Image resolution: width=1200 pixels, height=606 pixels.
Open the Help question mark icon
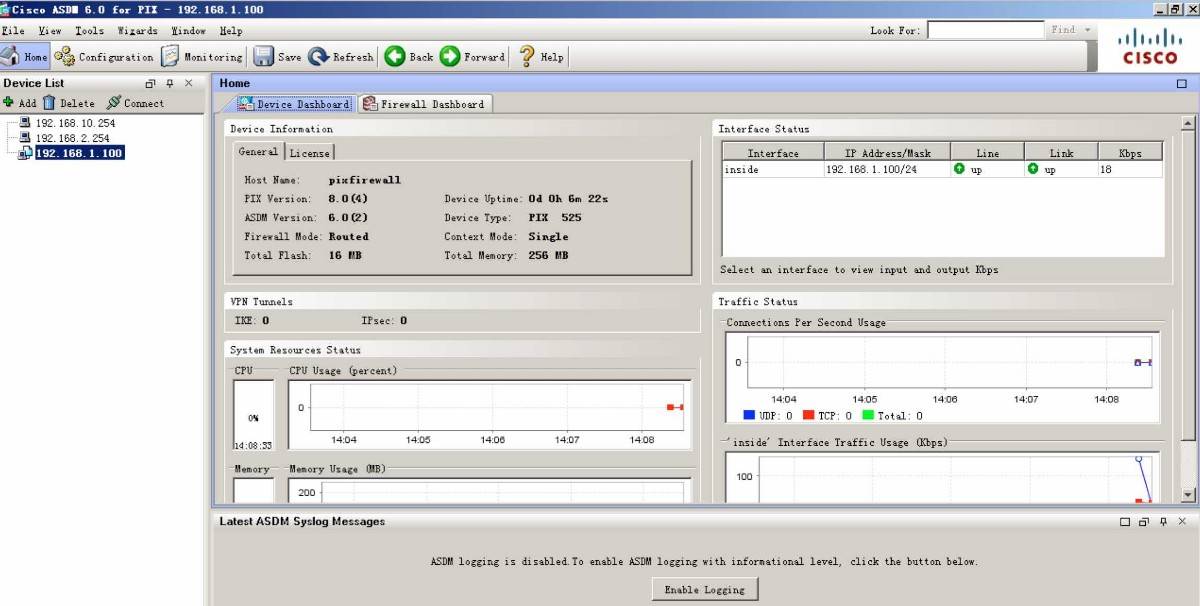coord(526,57)
